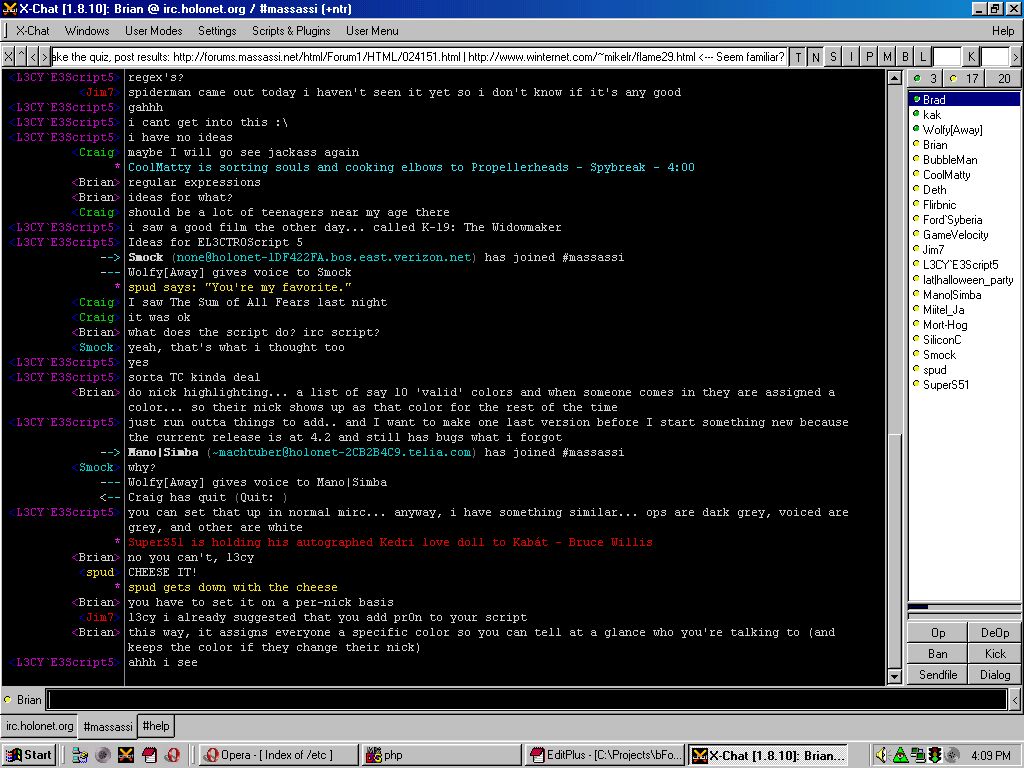Viewport: 1024px width, 768px height.
Task: Click the < arrow right of input box
Action: tap(1014, 699)
